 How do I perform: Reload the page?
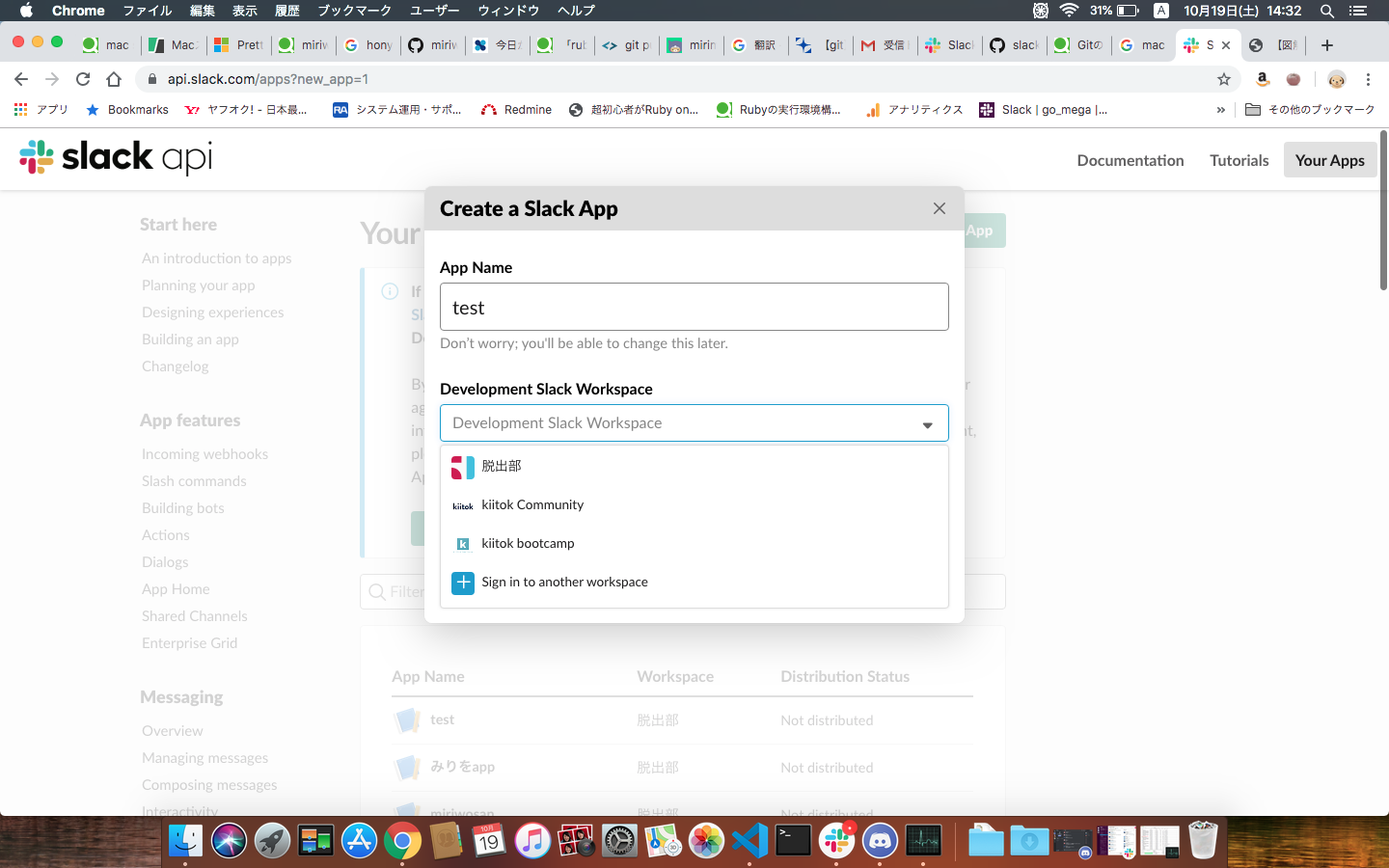tap(83, 79)
